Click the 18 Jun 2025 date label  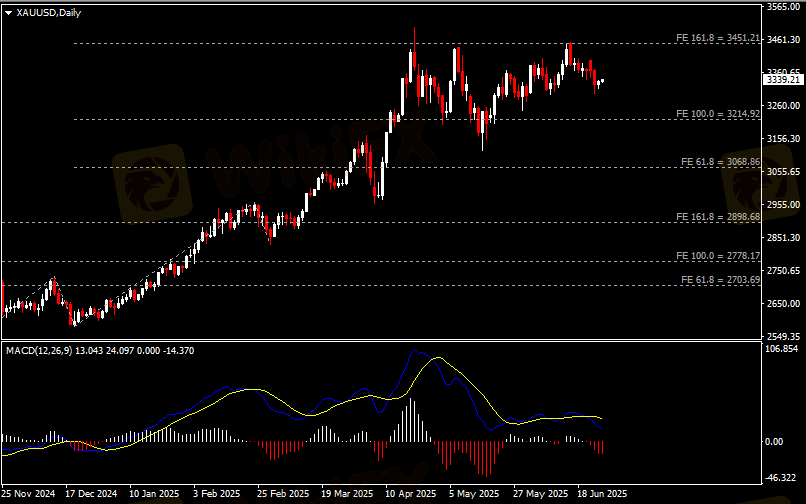(602, 494)
